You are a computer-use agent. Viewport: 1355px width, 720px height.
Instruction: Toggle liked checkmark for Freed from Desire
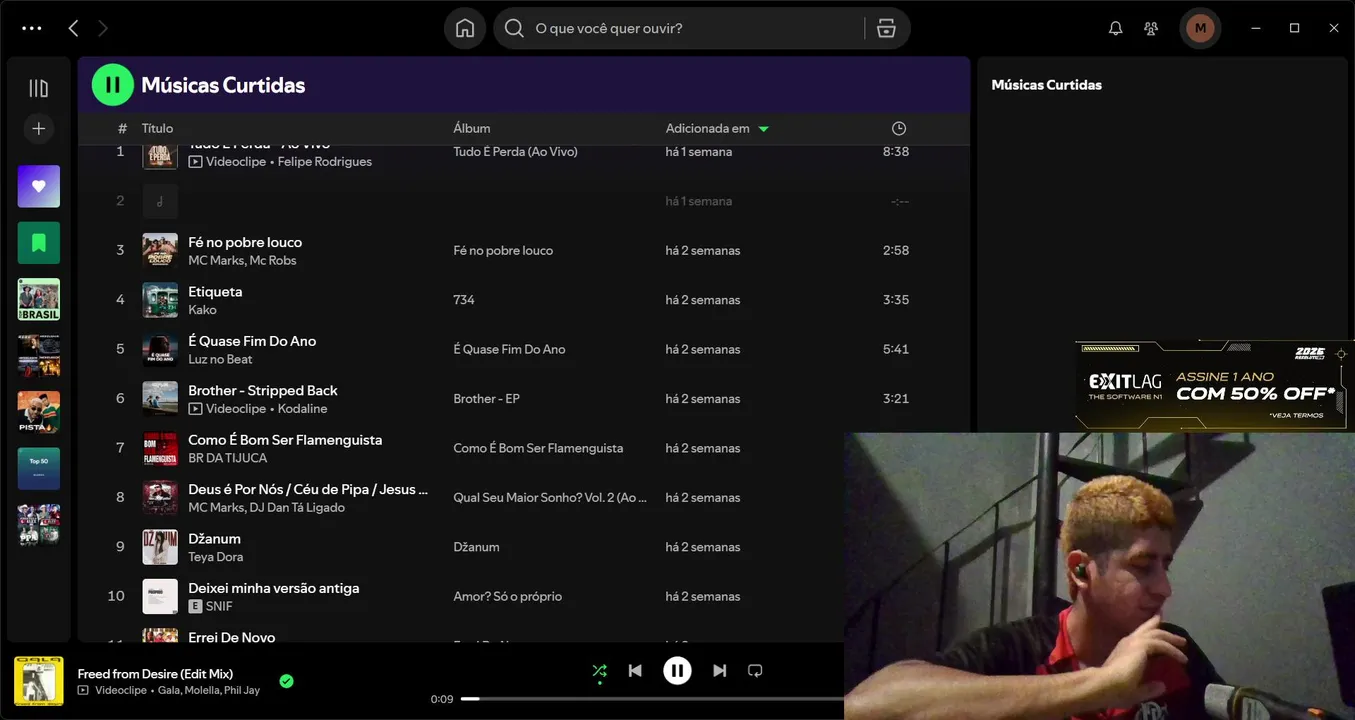tap(286, 681)
